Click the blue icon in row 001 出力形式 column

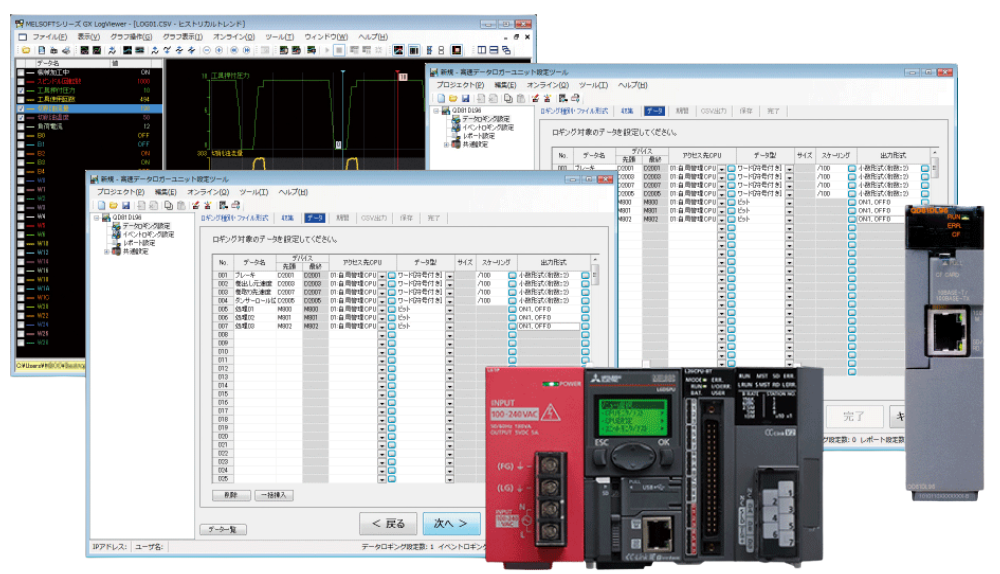(x=585, y=274)
